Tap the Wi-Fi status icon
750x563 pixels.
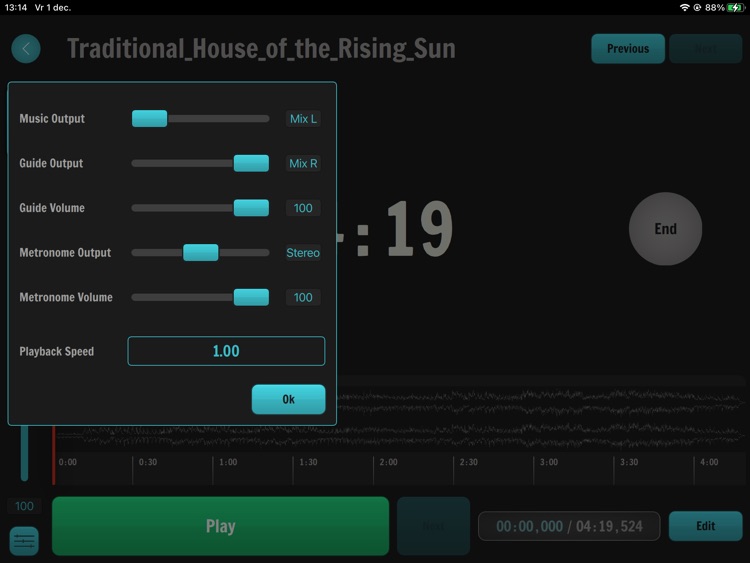point(684,7)
